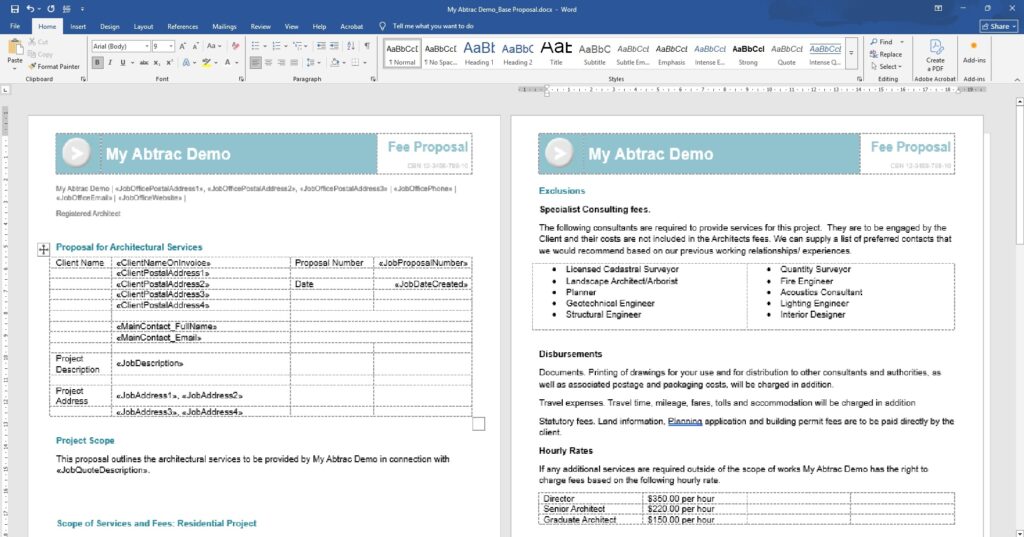Toggle Italic formatting
1024x537 pixels.
[x=112, y=63]
